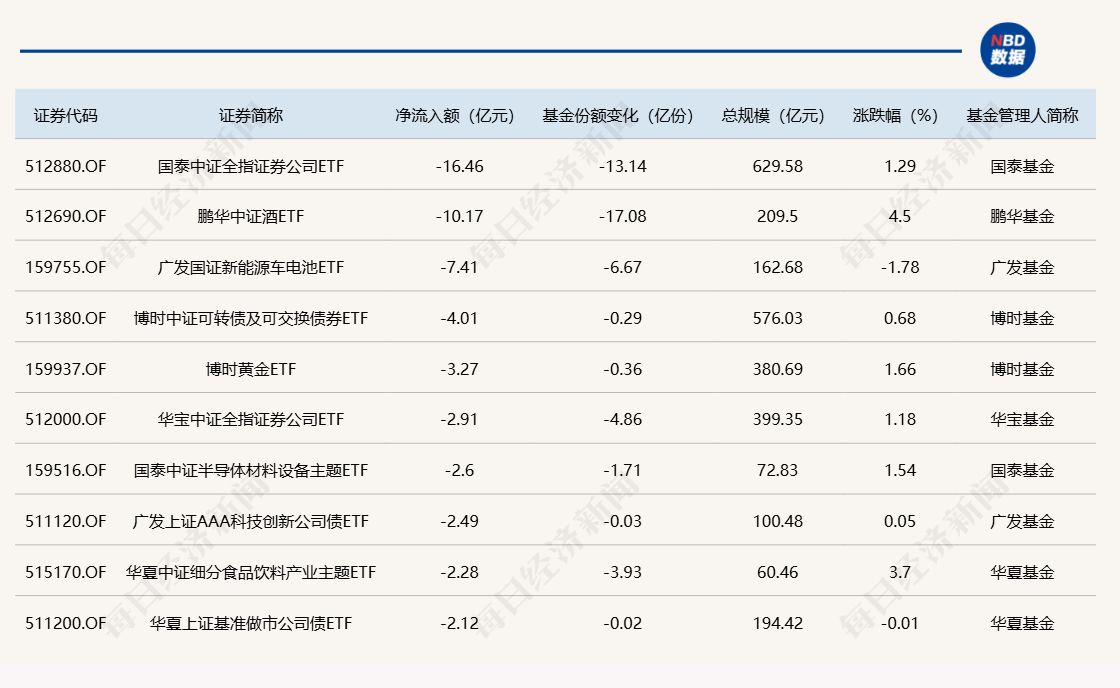Click 广发基金 in the 159755.OF row
The width and height of the screenshot is (1120, 688).
1022,267
